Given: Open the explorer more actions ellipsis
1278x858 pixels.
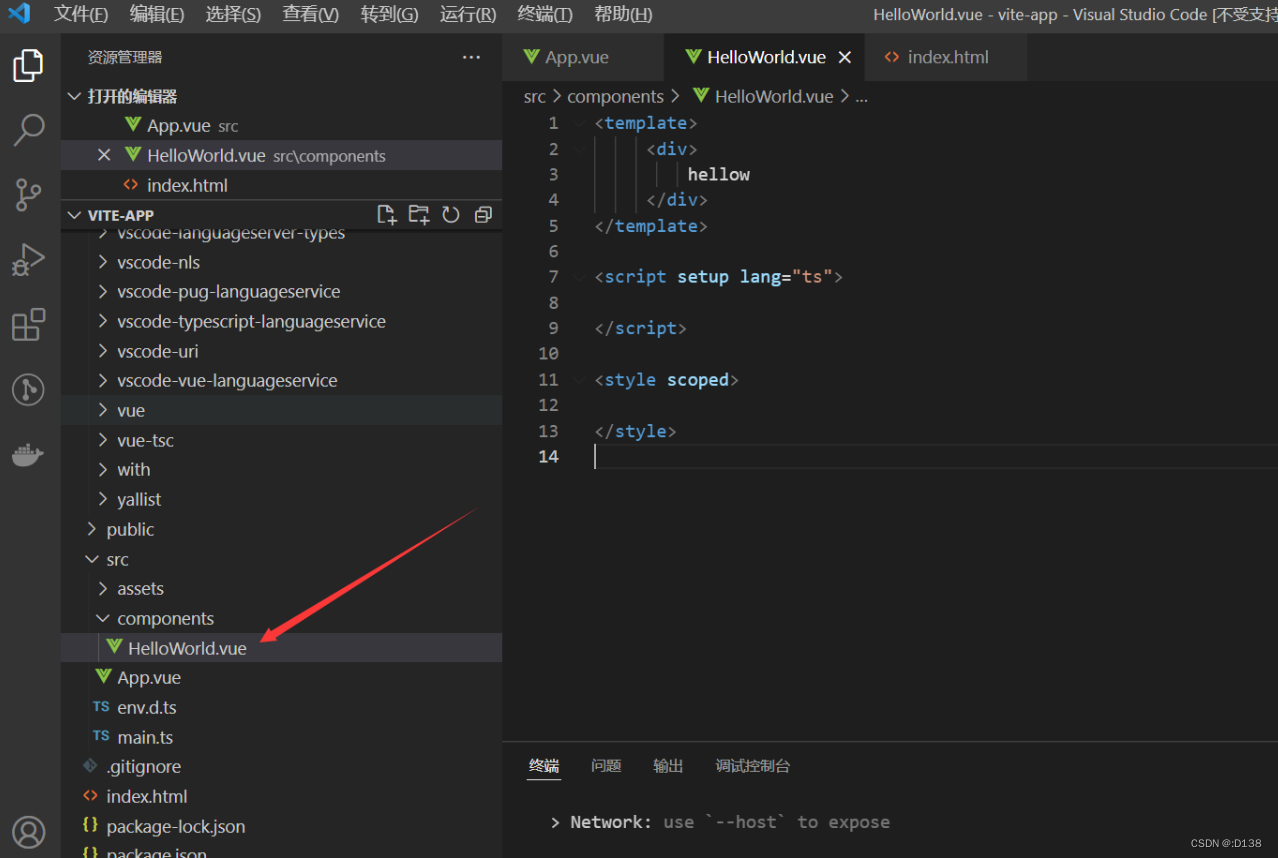Looking at the screenshot, I should click(x=471, y=58).
